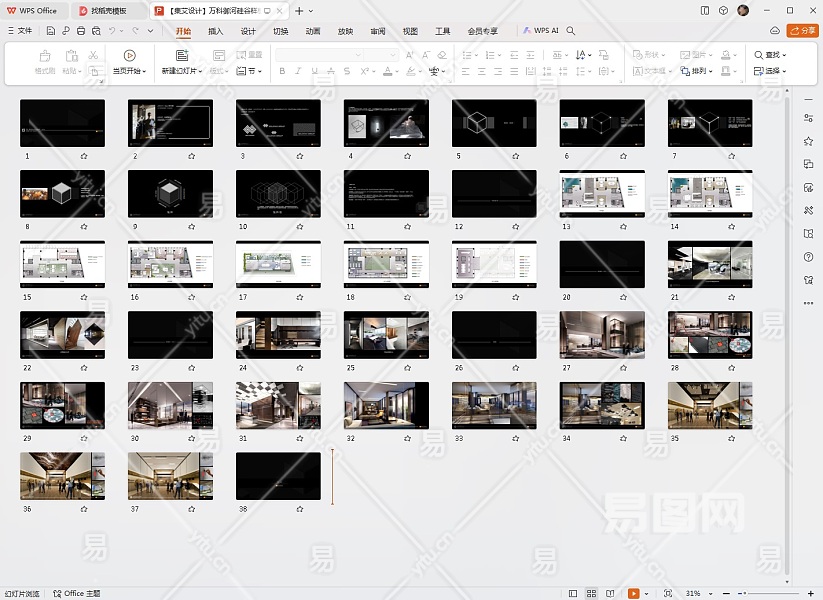Expand slideshow play options arrow in status bar
Viewport: 823px width, 600px height.
(x=647, y=593)
